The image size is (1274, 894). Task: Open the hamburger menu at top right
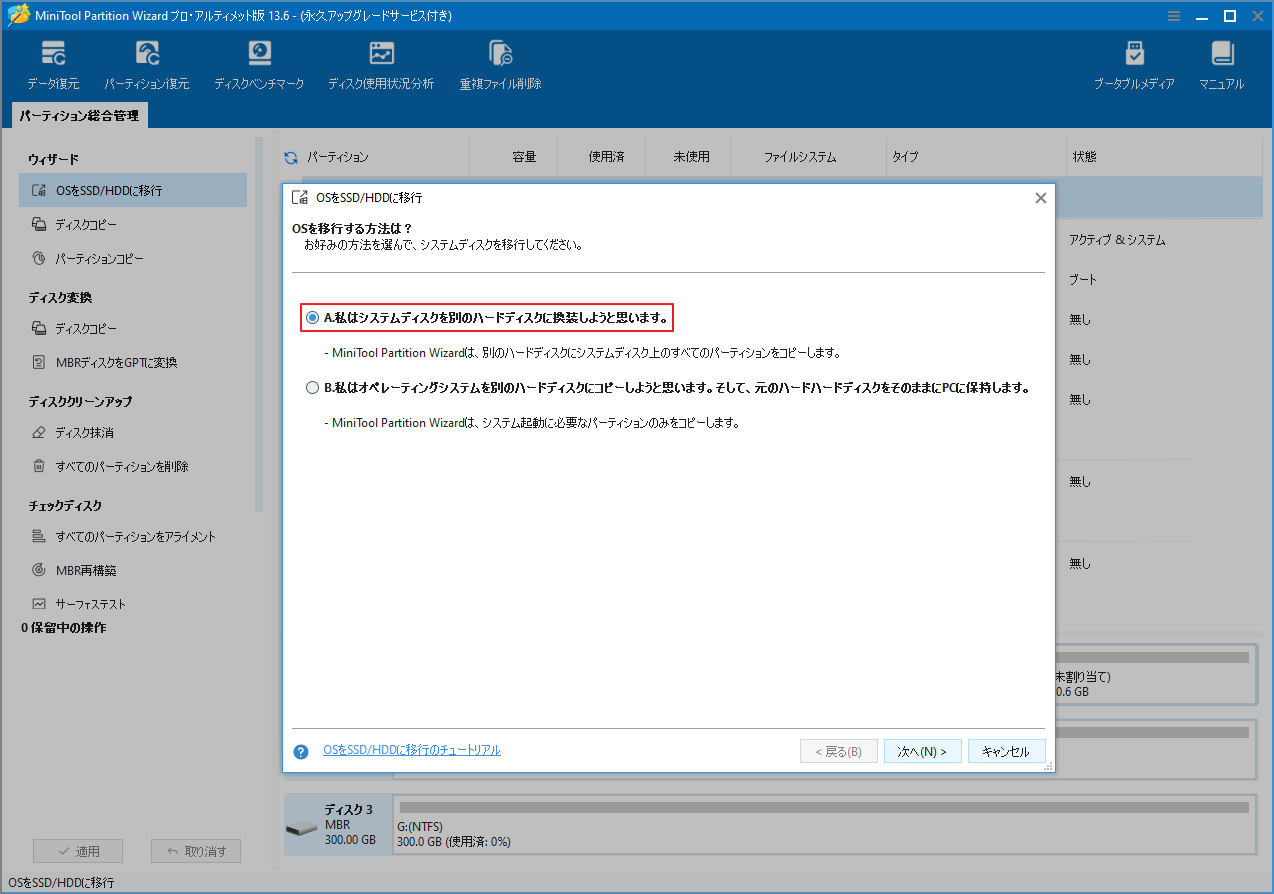coord(1173,16)
